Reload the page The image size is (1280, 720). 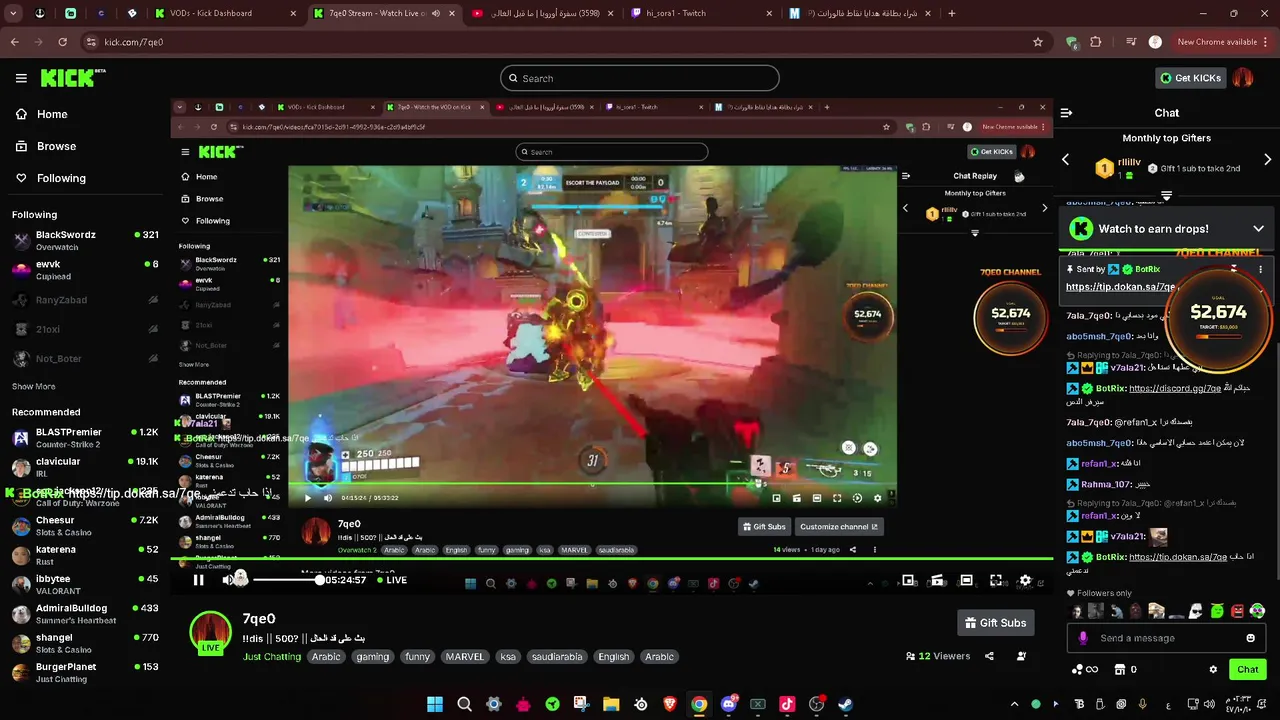point(62,42)
